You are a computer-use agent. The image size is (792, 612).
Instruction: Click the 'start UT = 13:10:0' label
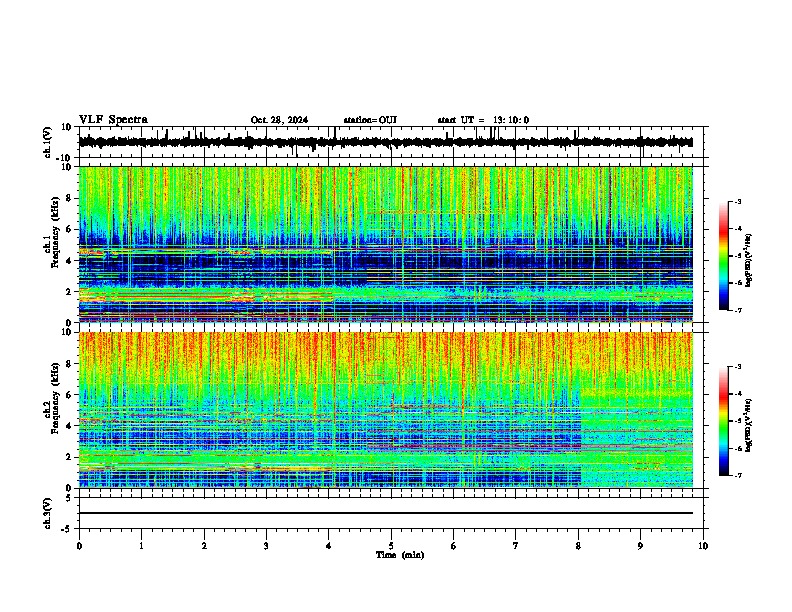483,120
